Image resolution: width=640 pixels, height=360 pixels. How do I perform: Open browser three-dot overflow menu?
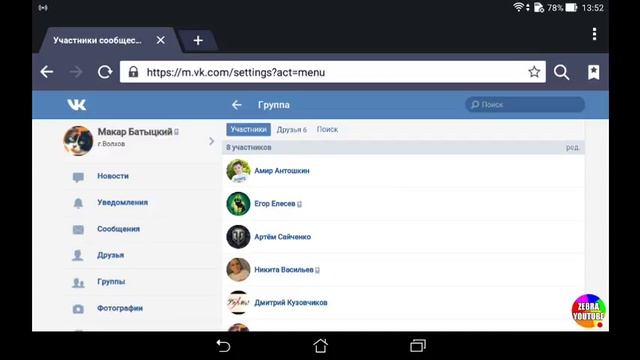point(594,34)
